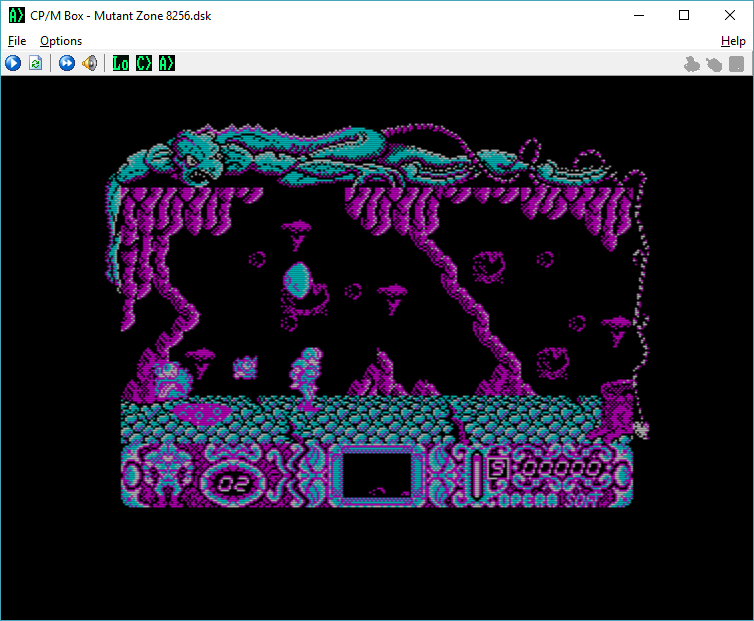Image resolution: width=754 pixels, height=621 pixels.
Task: Click the green 'A>' drive toolbar icon
Action: click(167, 63)
